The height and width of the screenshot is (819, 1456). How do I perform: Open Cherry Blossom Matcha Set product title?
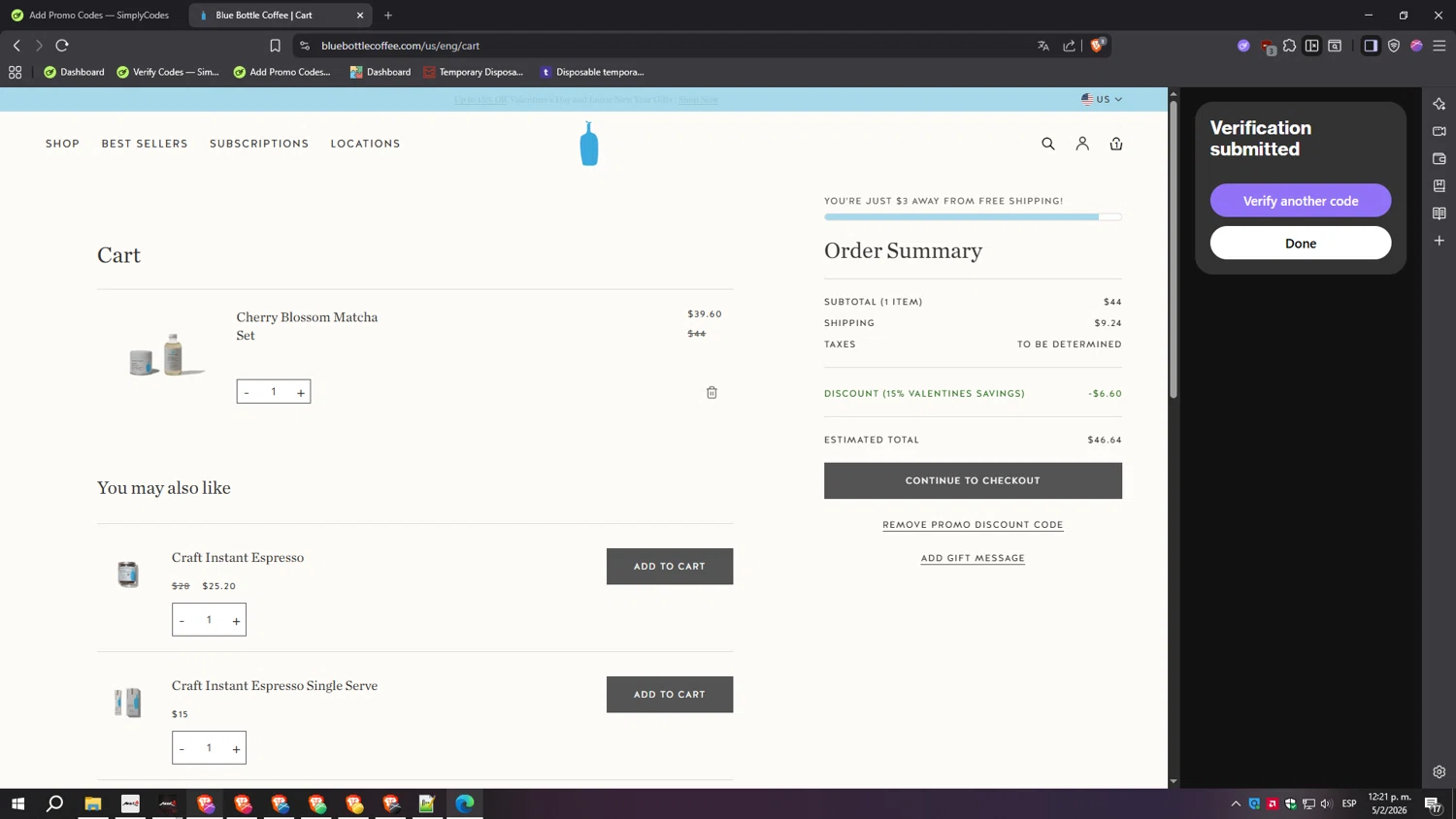tap(307, 326)
